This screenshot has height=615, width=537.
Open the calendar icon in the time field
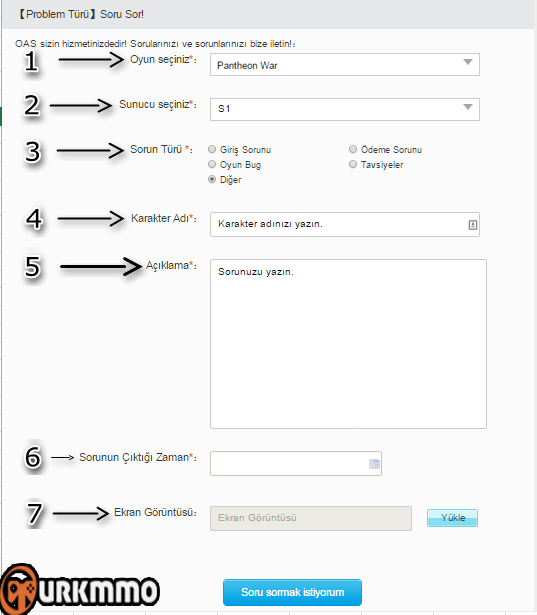tap(374, 464)
